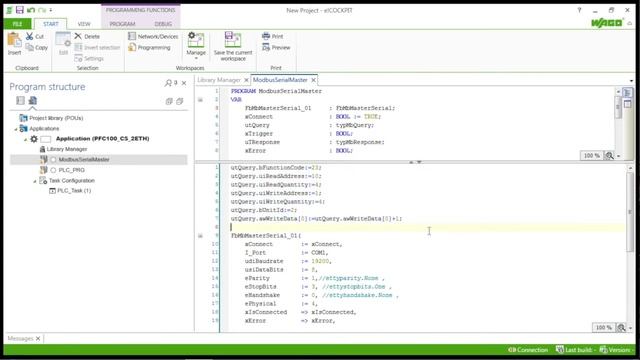Click the collapse all icon in Program structure

[x=180, y=101]
